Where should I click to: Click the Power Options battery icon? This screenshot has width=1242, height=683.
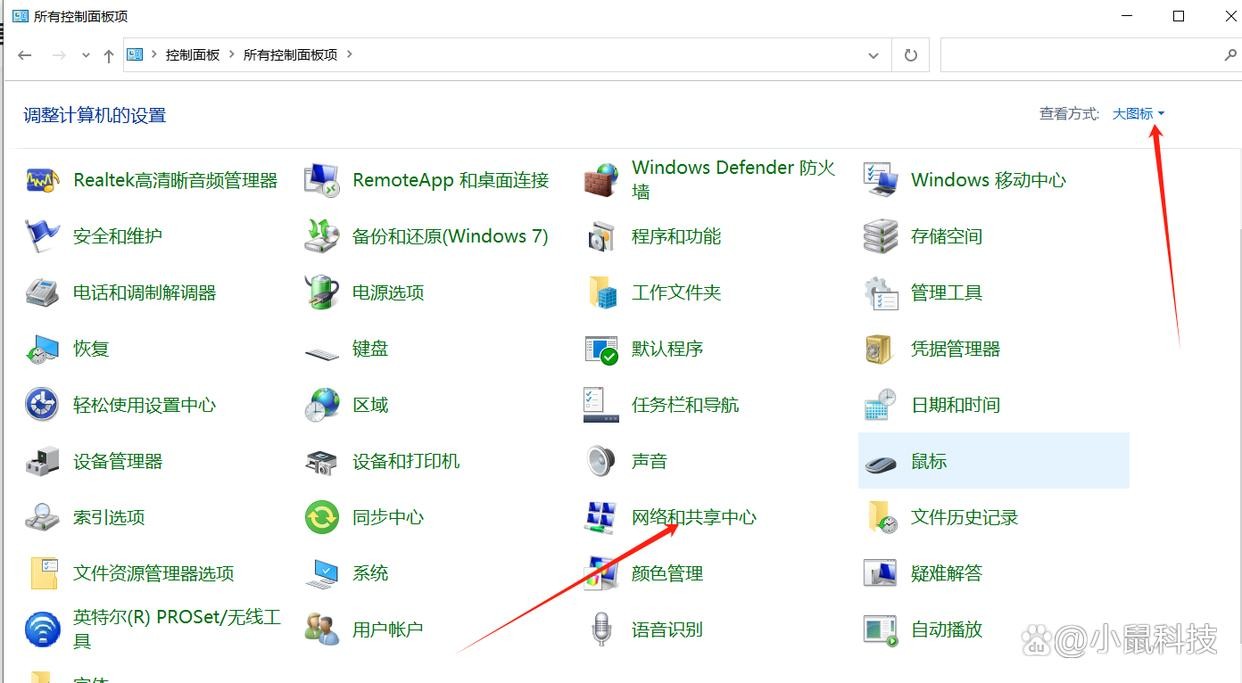(x=321, y=293)
